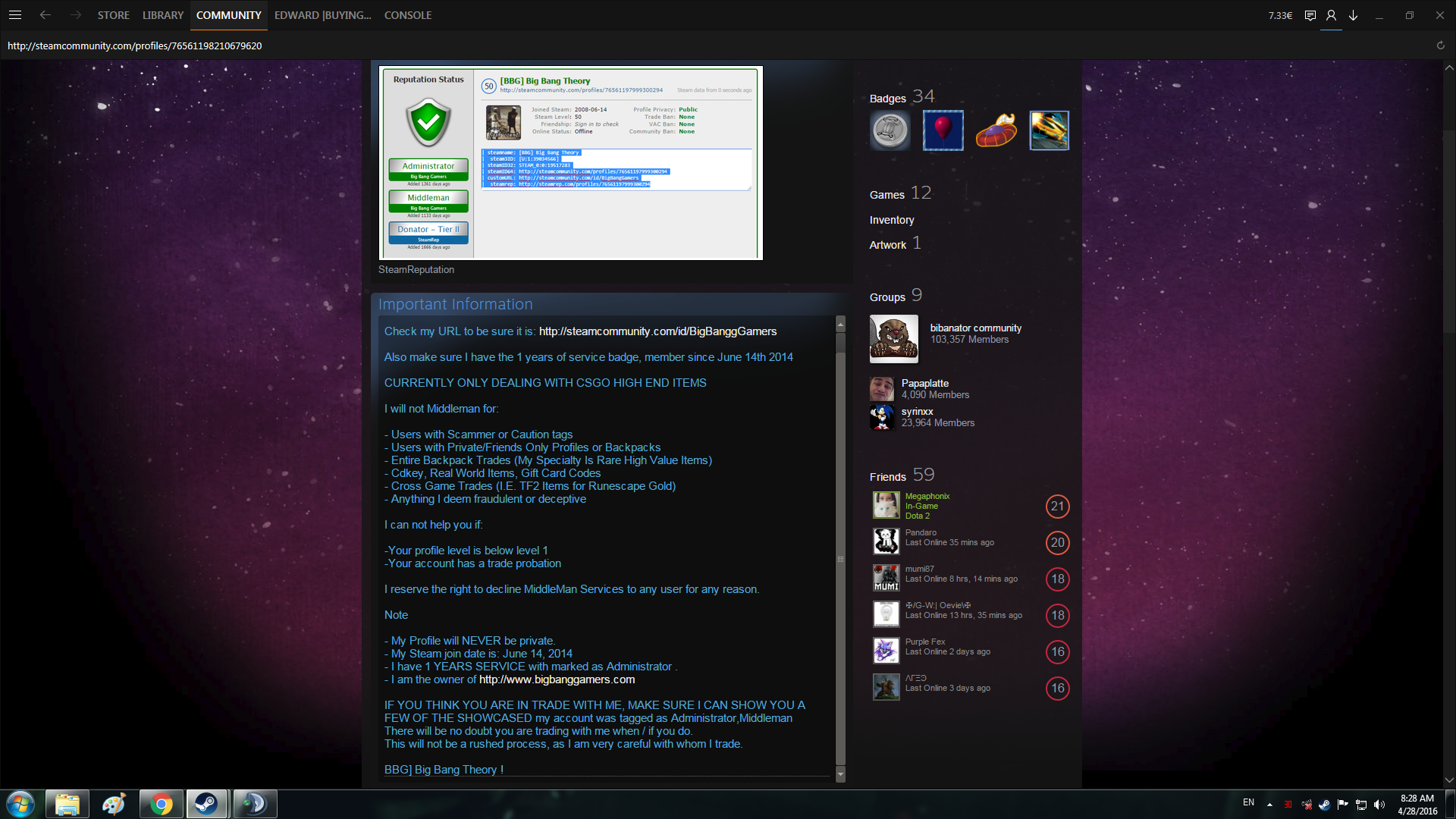Click the page reload icon

point(1440,45)
